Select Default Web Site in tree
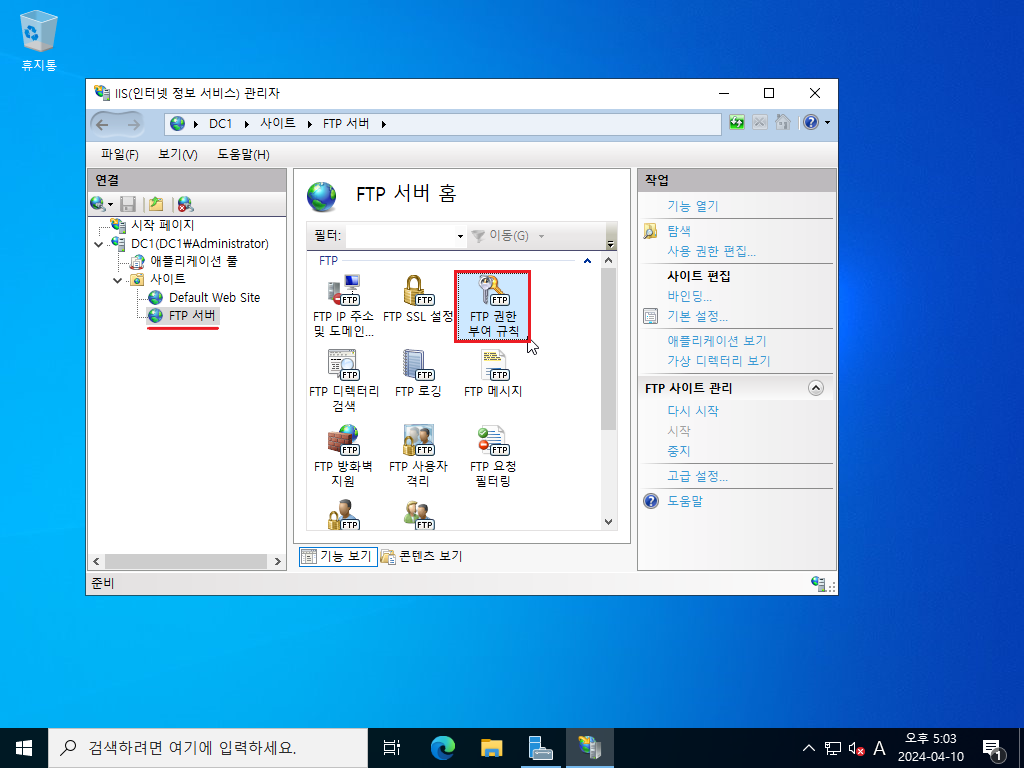1024x768 pixels. (214, 298)
